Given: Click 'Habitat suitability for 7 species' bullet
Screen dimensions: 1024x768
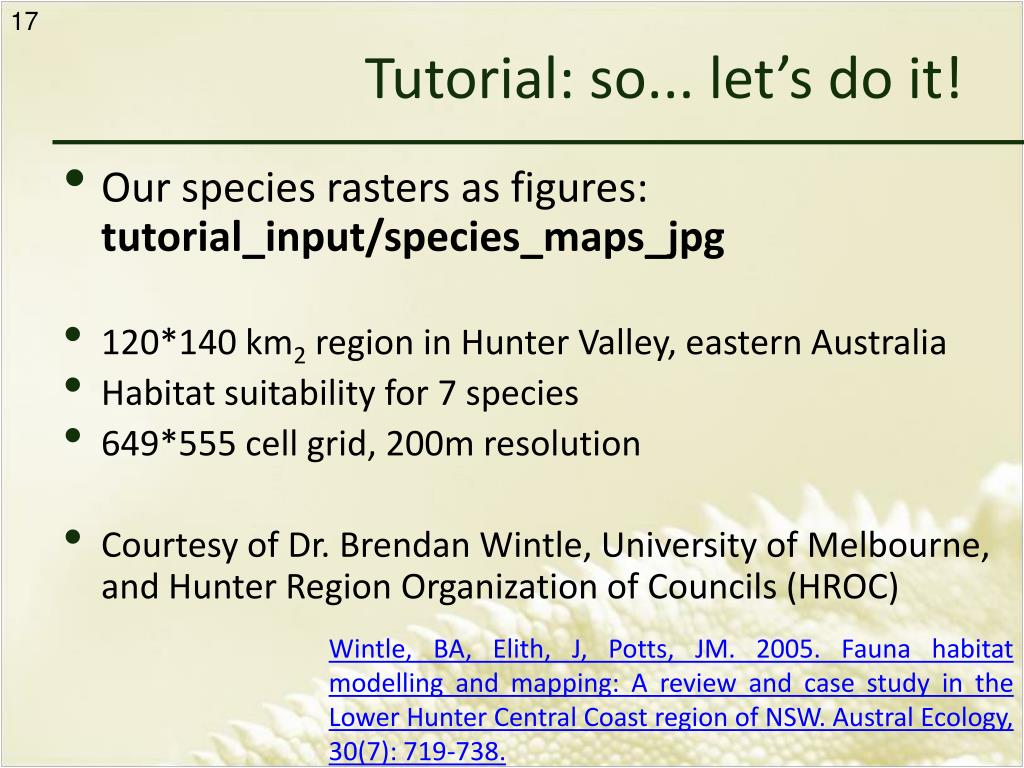Looking at the screenshot, I should click(340, 393).
